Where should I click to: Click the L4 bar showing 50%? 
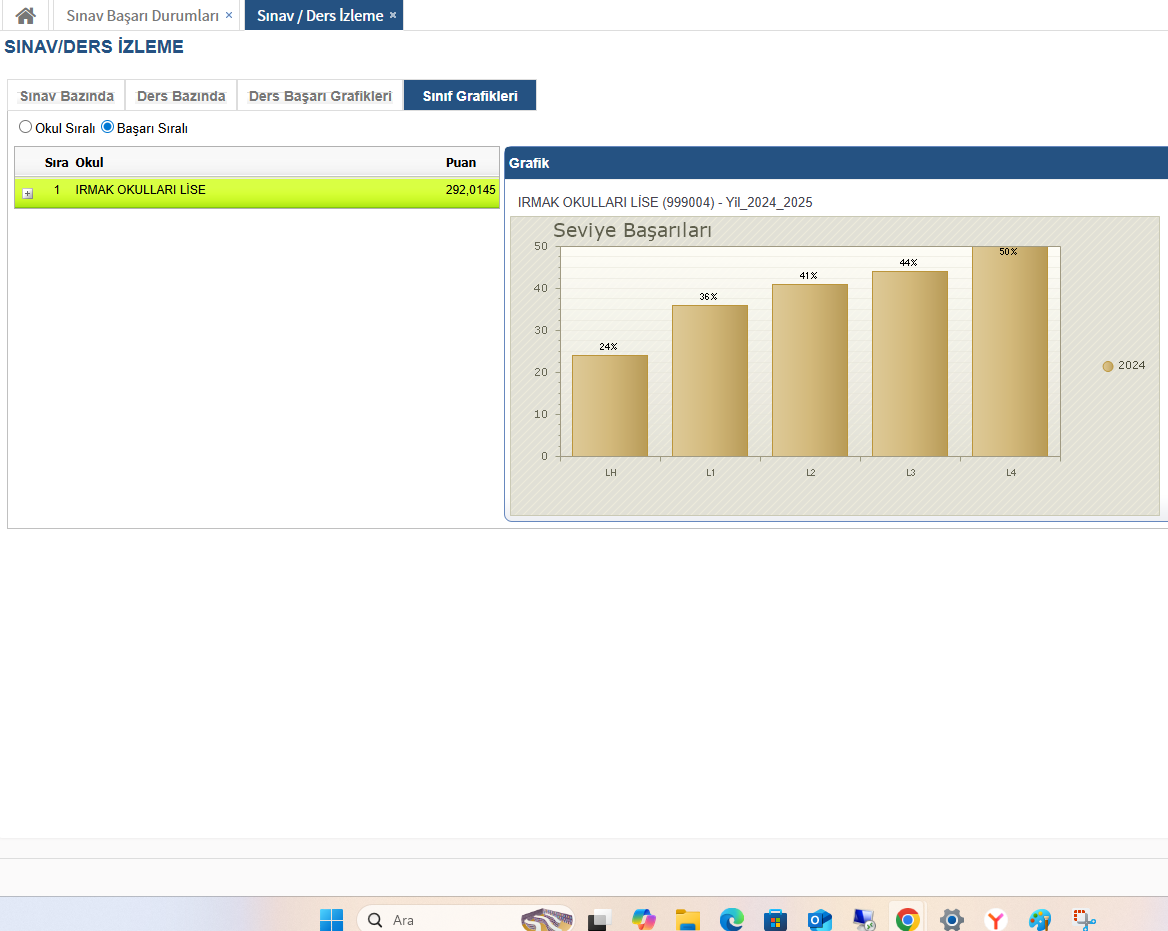click(1010, 352)
